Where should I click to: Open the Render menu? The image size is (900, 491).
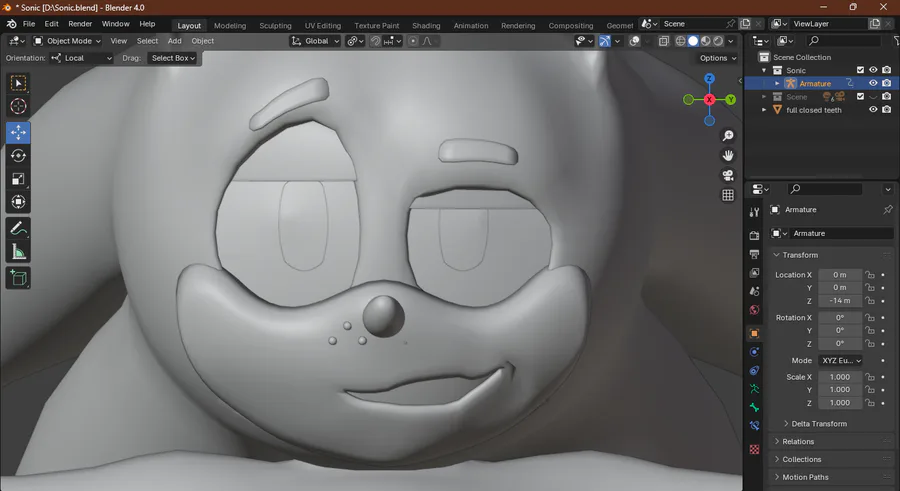click(x=80, y=24)
